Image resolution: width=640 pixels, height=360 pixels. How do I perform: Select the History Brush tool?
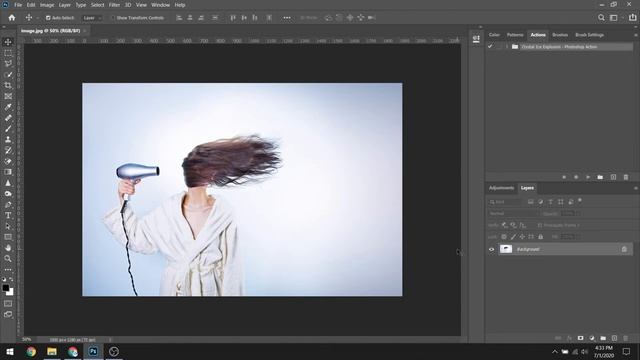(8, 150)
